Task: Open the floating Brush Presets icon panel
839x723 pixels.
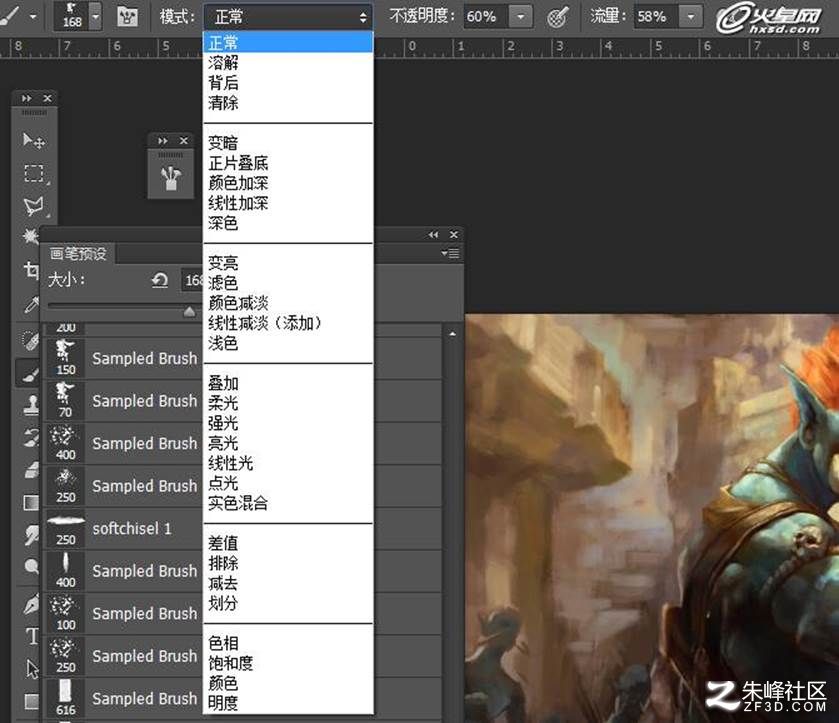Action: click(171, 179)
